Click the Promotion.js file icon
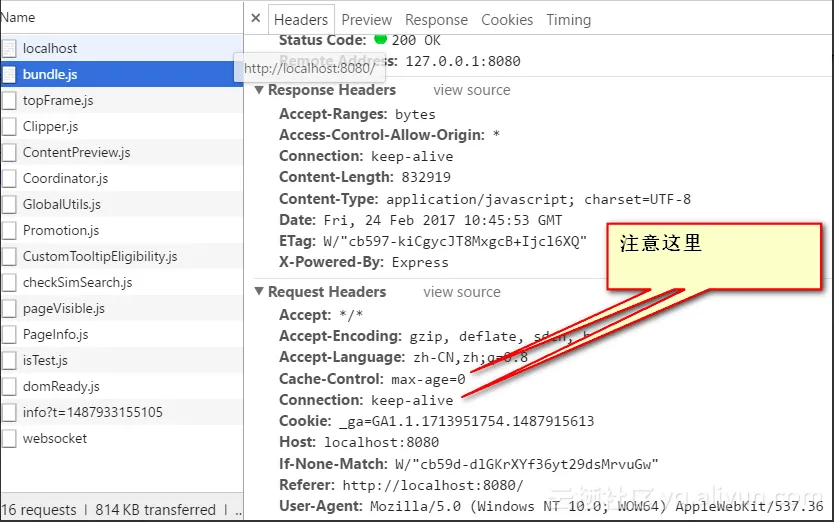The image size is (834, 522). pyautogui.click(x=9, y=231)
